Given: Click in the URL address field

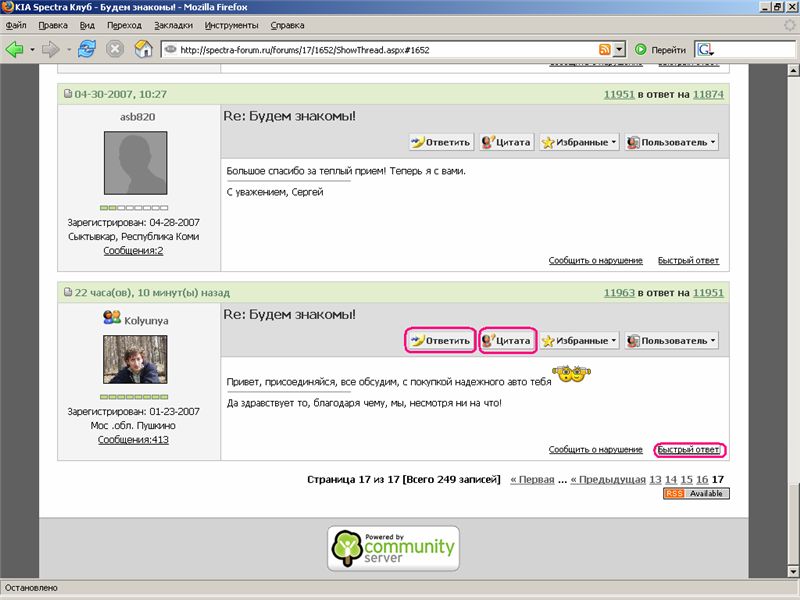Looking at the screenshot, I should point(380,49).
